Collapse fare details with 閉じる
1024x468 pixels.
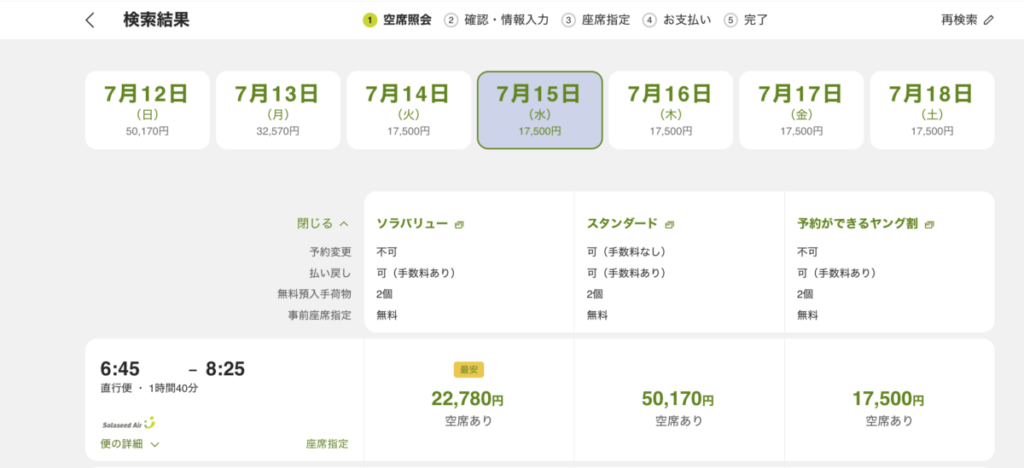click(323, 224)
